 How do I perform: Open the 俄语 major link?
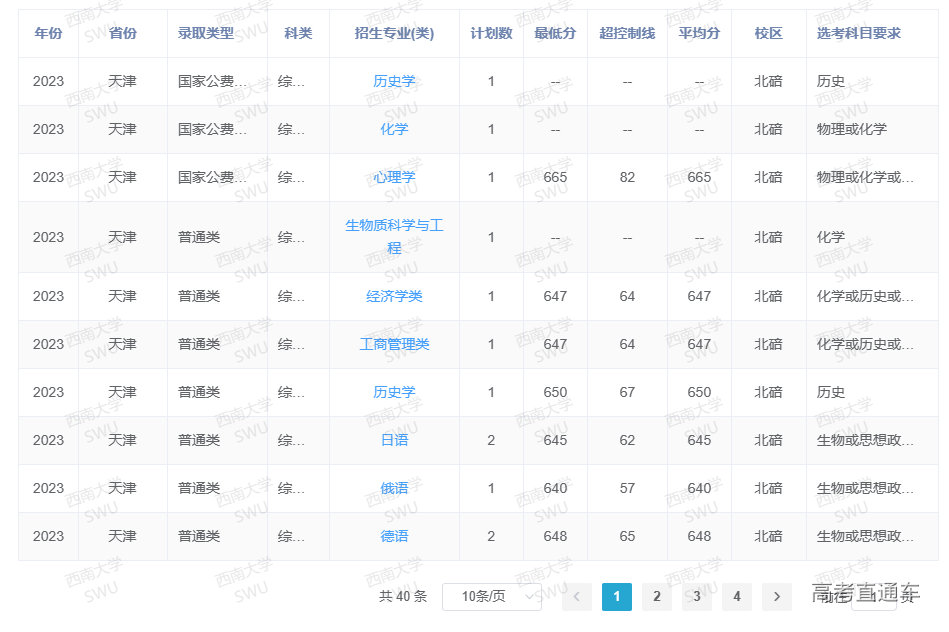click(x=394, y=488)
